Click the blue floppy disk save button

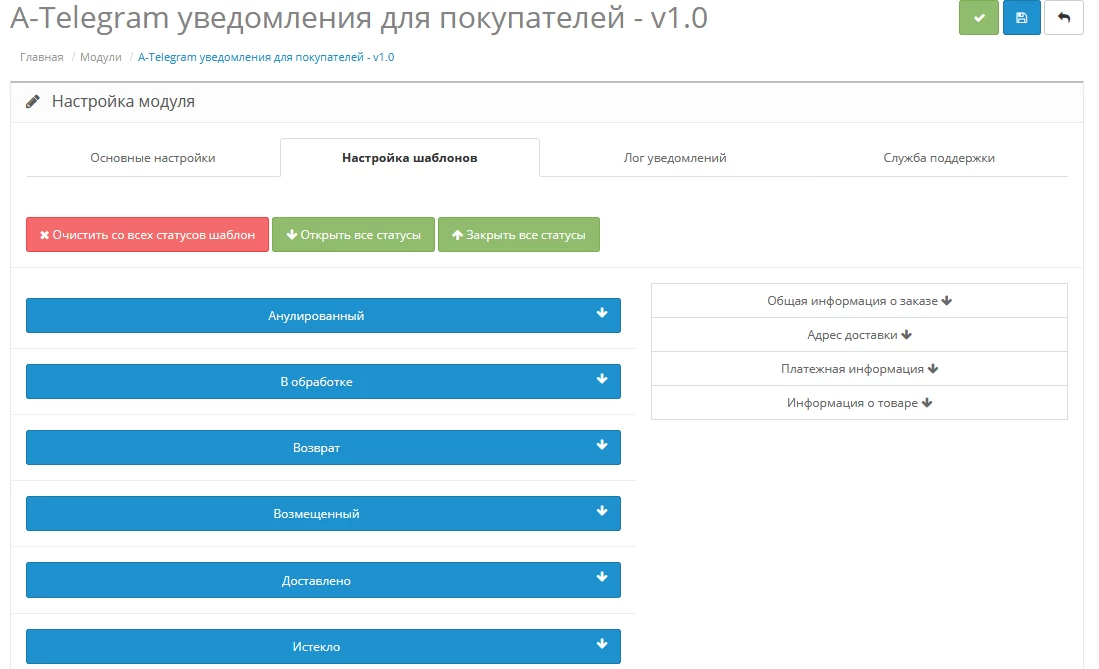tap(1021, 18)
